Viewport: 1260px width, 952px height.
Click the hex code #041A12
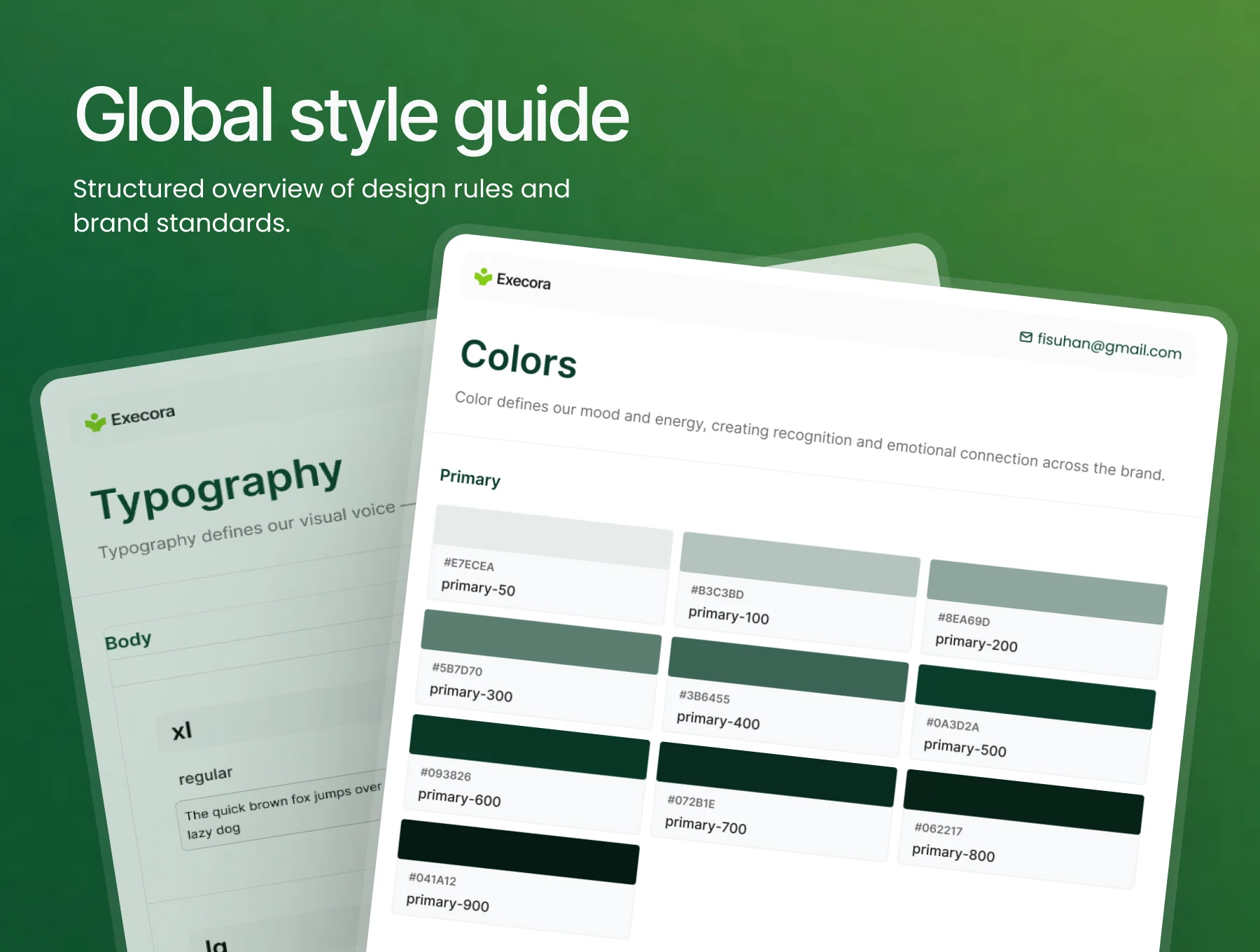pos(432,878)
